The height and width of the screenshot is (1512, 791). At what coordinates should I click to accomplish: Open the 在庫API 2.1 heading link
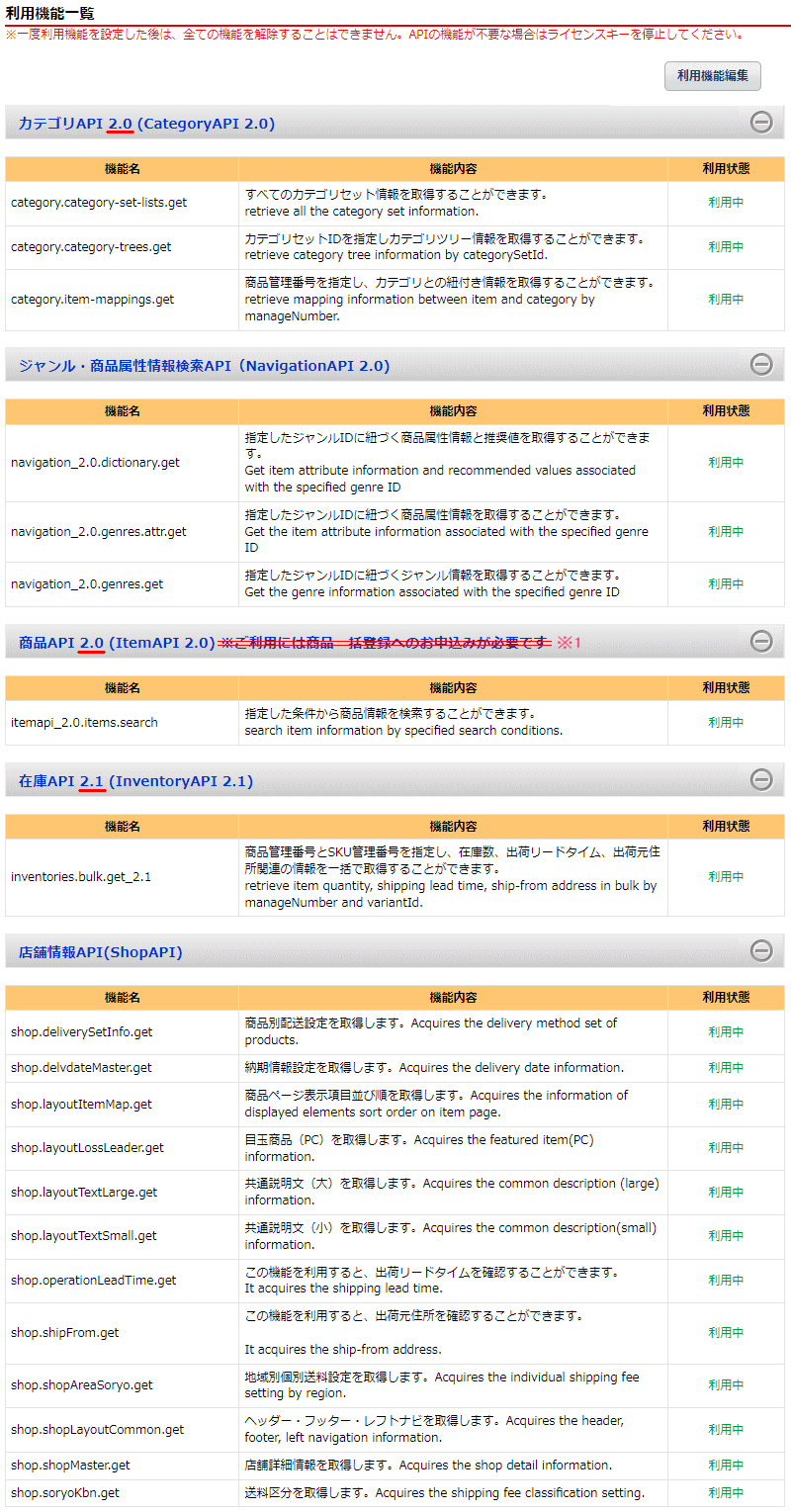click(135, 781)
